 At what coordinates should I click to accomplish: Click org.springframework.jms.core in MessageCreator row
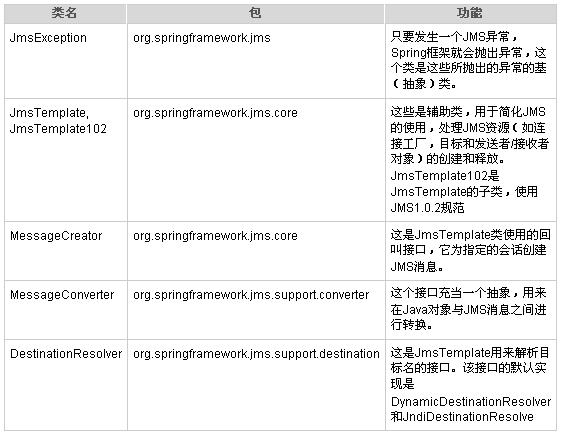[x=215, y=236]
